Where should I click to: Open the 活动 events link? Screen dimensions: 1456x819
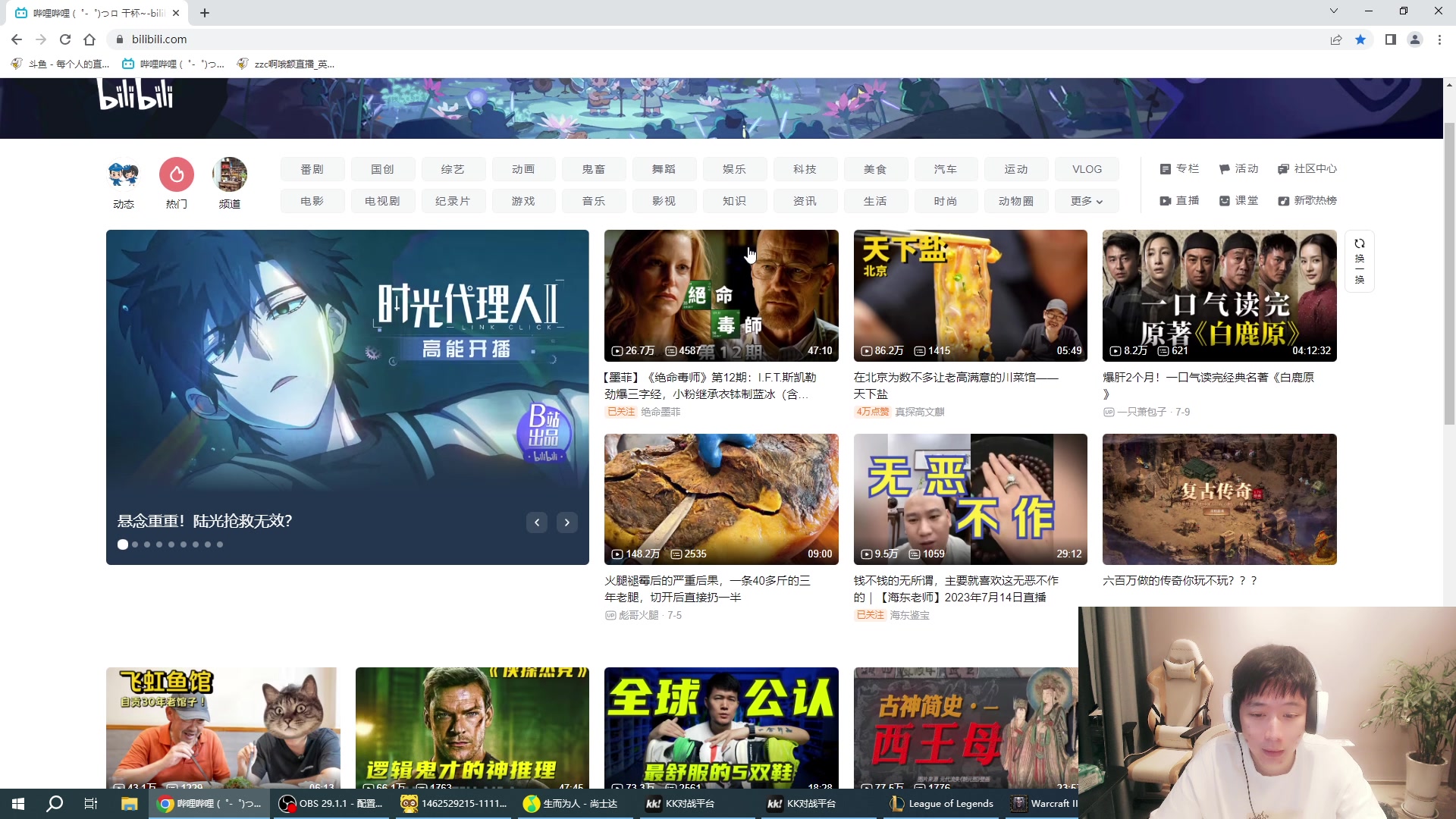click(x=1238, y=169)
